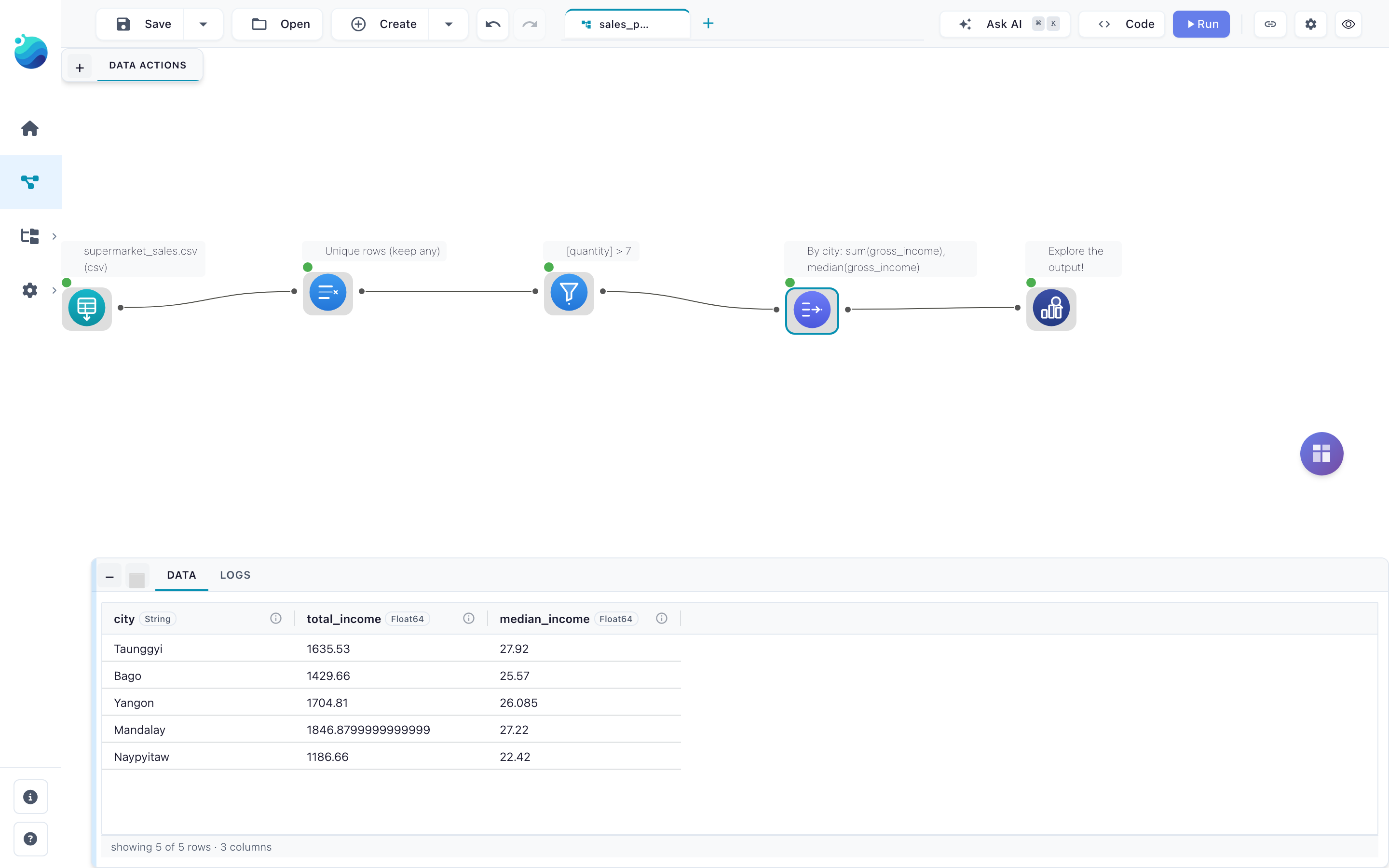Viewport: 1389px width, 868px height.
Task: Add a new workflow tab with plus
Action: [708, 24]
